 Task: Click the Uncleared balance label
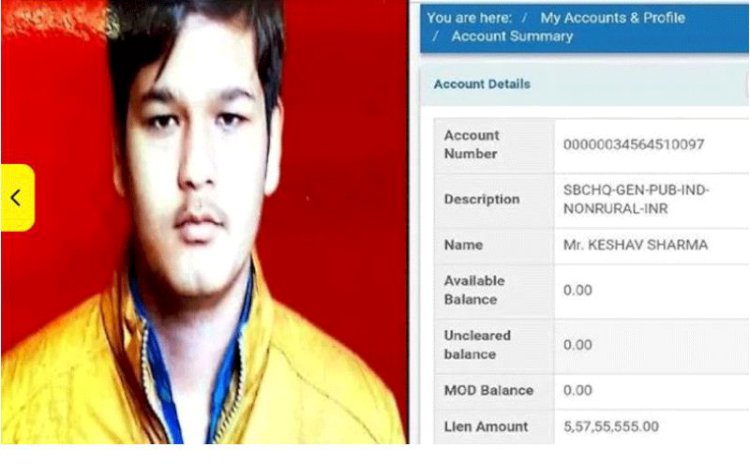pyautogui.click(x=477, y=345)
